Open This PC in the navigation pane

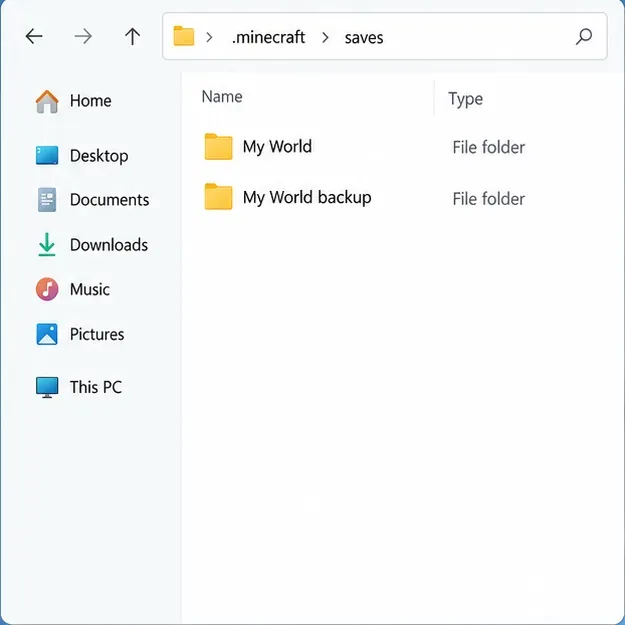click(96, 387)
